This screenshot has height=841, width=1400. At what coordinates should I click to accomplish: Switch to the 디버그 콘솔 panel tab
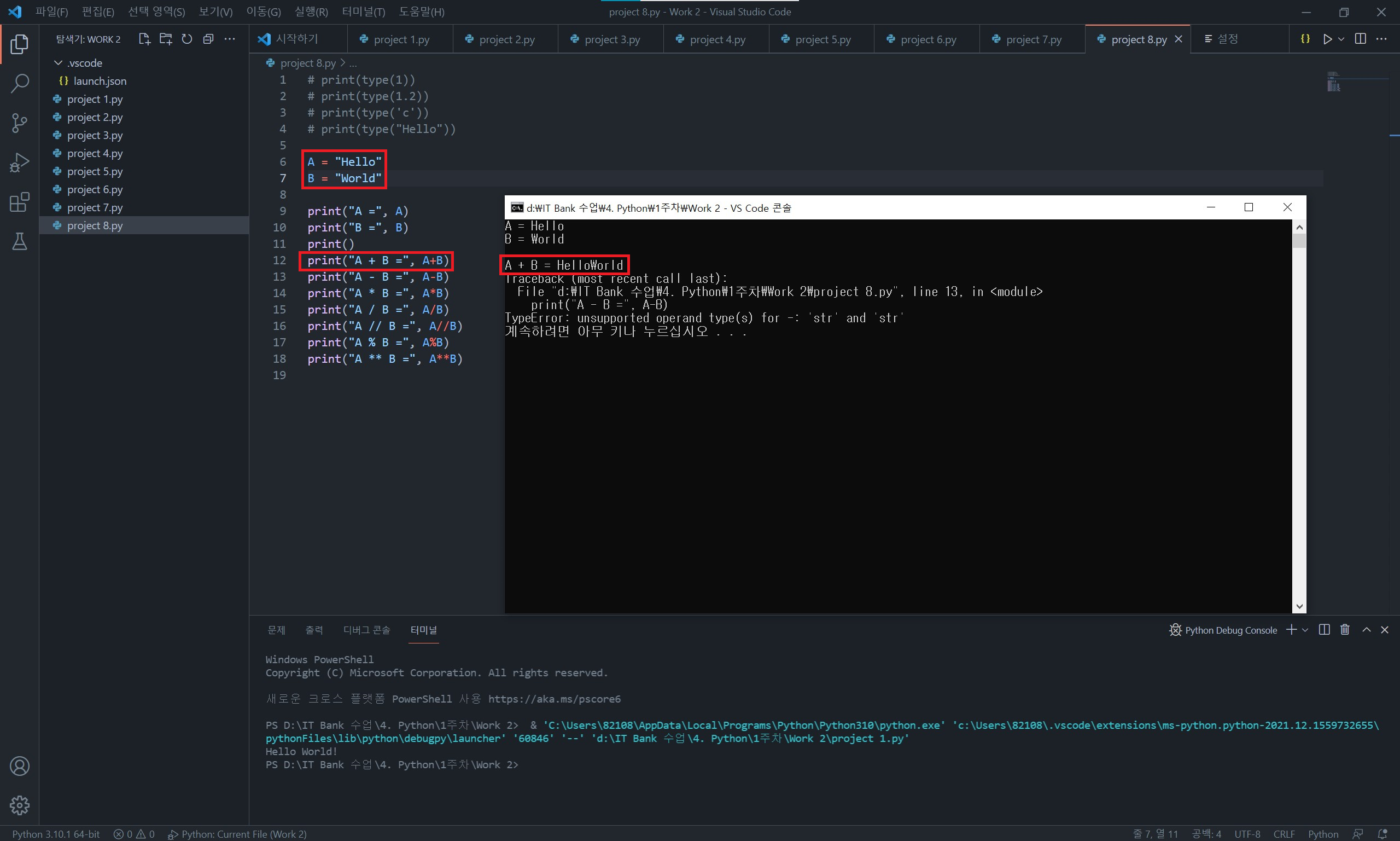coord(366,630)
